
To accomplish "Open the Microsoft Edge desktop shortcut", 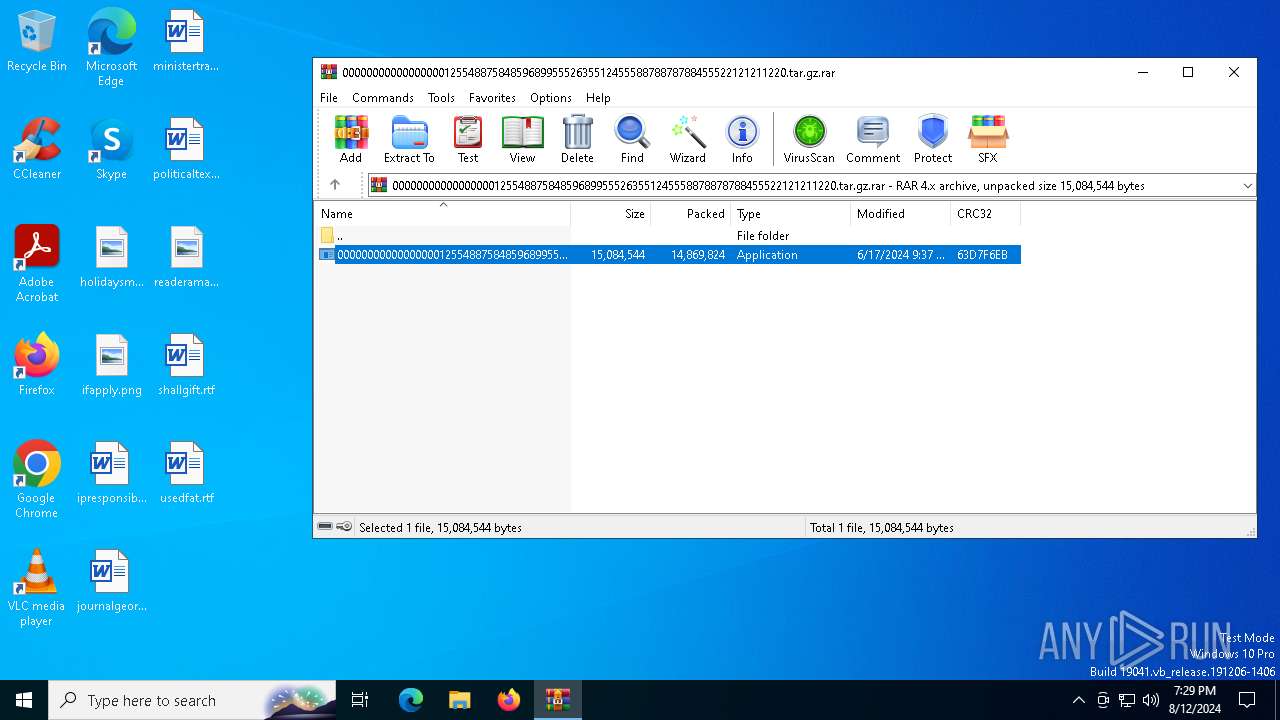I will click(111, 48).
